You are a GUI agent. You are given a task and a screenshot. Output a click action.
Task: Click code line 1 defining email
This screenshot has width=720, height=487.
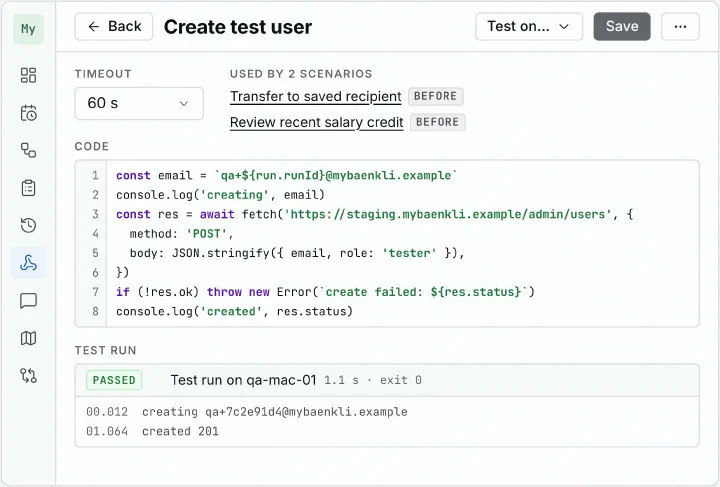[287, 175]
